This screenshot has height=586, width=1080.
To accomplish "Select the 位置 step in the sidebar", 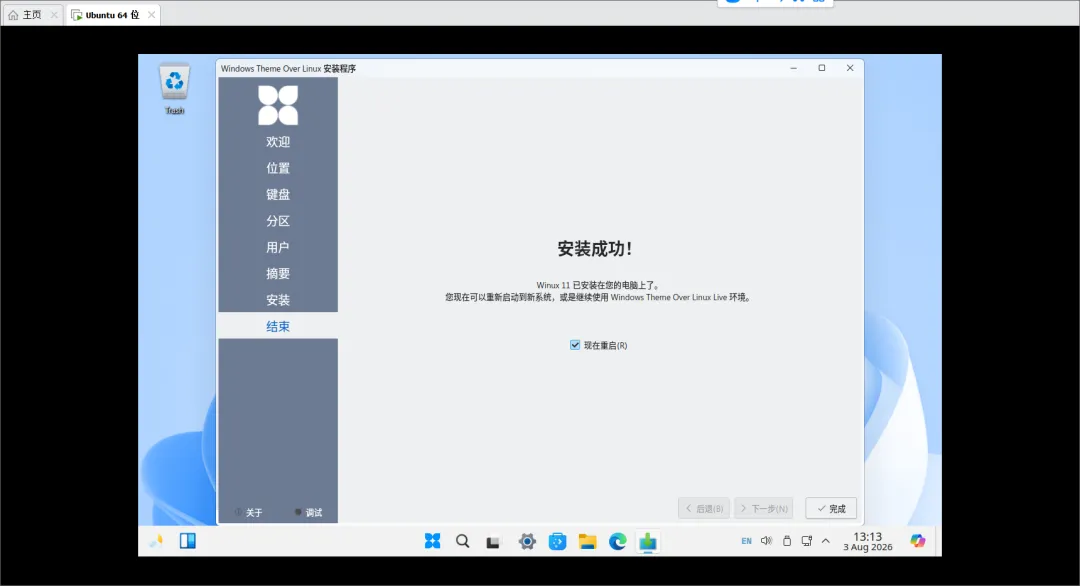I will (x=278, y=168).
